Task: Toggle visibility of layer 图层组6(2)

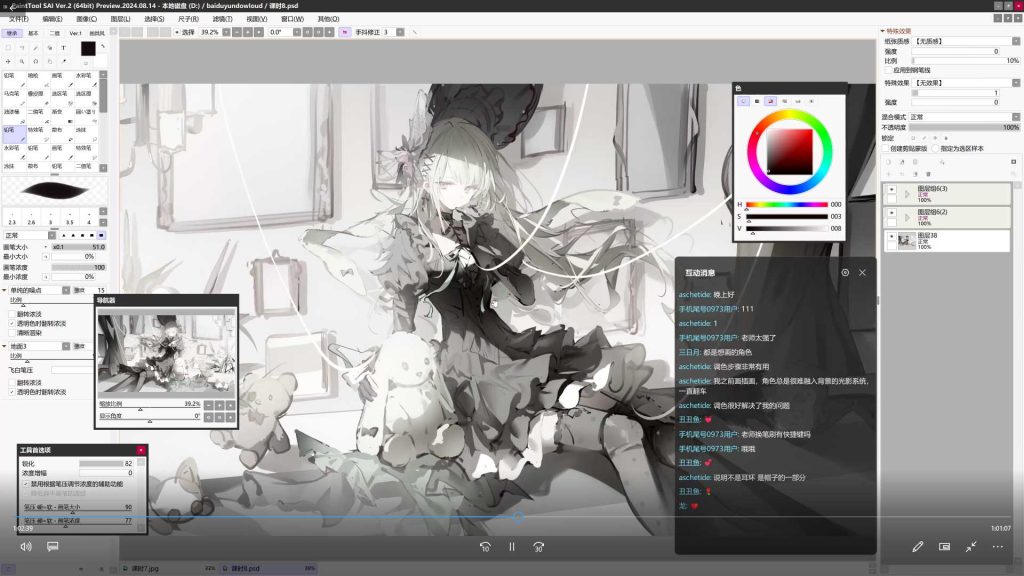Action: (891, 213)
